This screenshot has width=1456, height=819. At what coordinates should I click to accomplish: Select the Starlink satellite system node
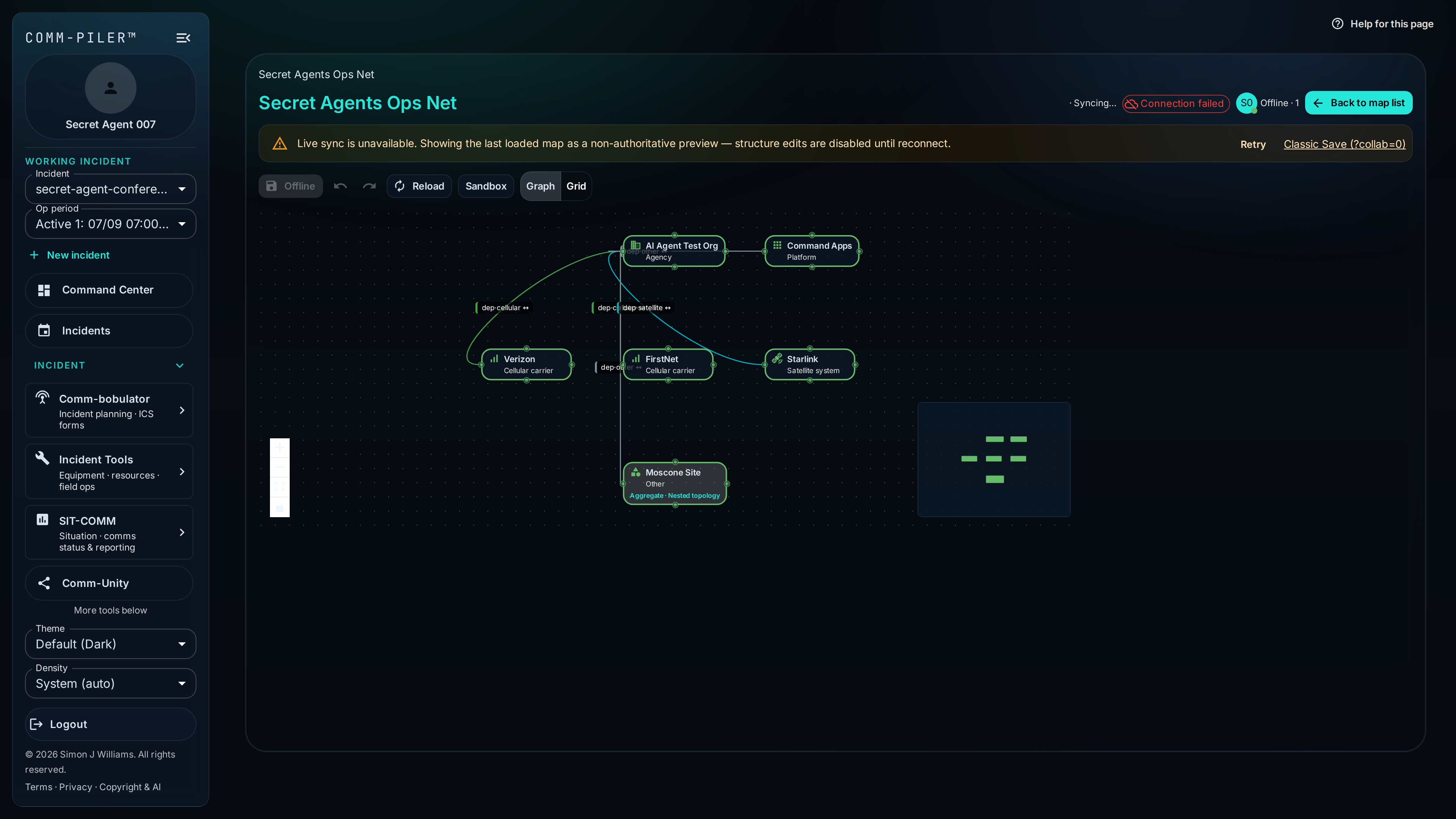(810, 364)
